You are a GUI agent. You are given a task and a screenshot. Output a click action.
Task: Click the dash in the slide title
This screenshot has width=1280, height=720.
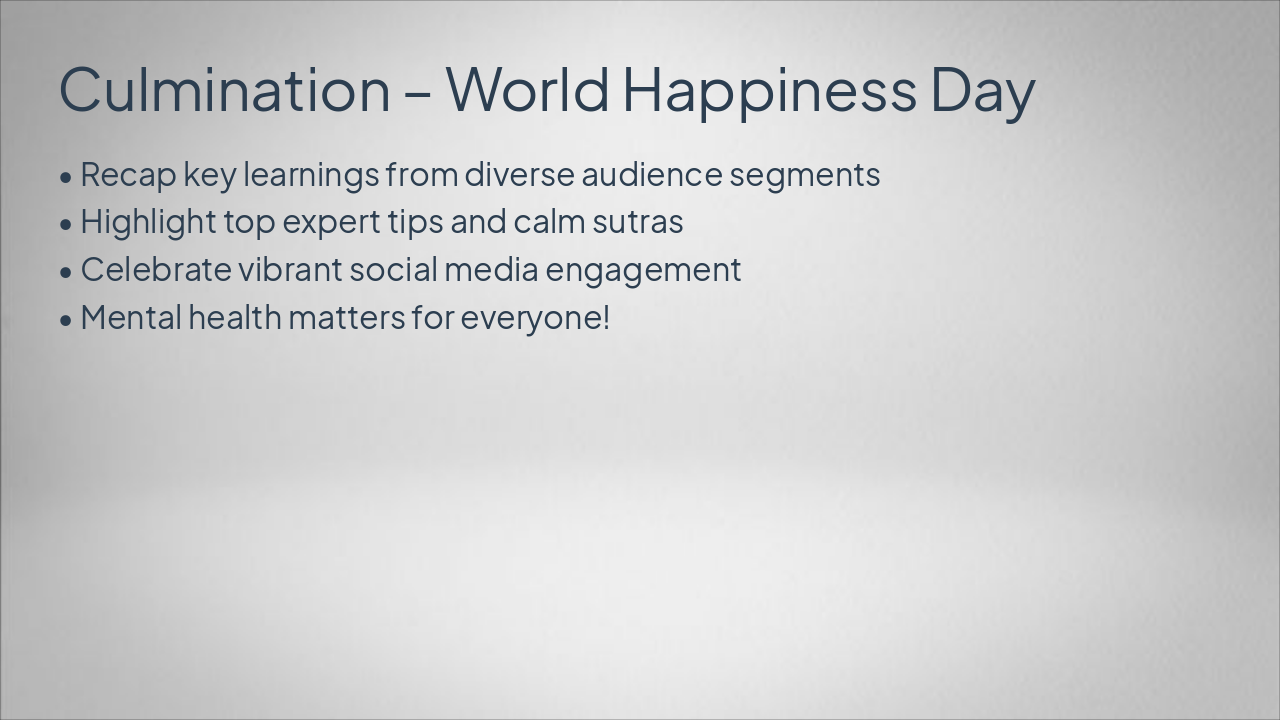coord(417,91)
